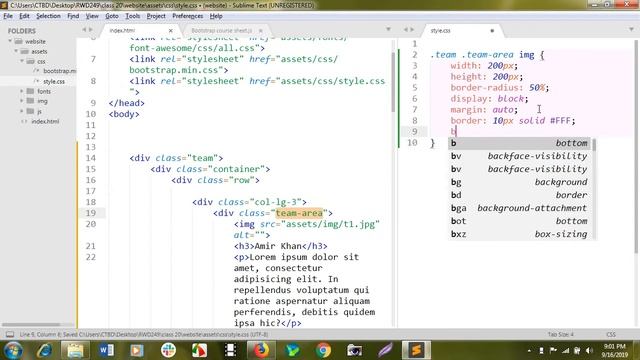Open the Preferences menu
Viewport: 640px width, 360px height.
tap(187, 16)
